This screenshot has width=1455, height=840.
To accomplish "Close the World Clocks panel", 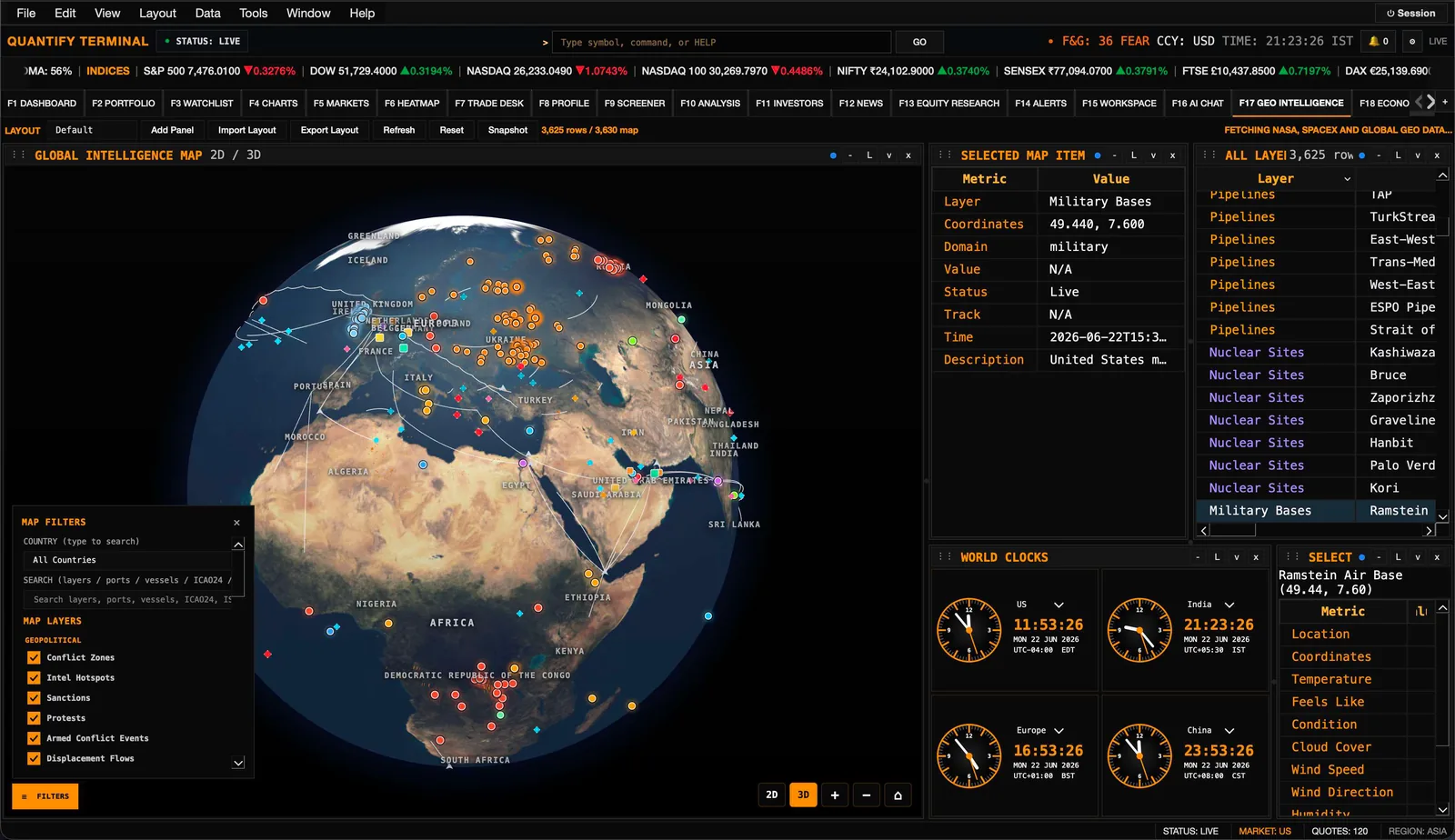I will (1256, 557).
